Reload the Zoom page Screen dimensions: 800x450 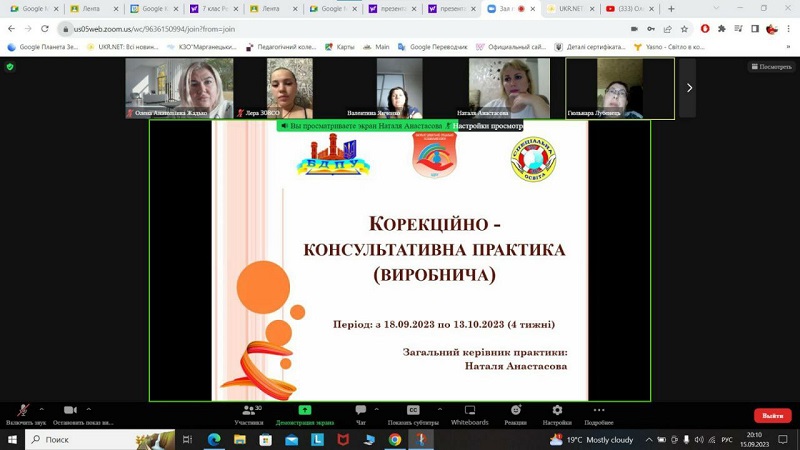click(45, 29)
